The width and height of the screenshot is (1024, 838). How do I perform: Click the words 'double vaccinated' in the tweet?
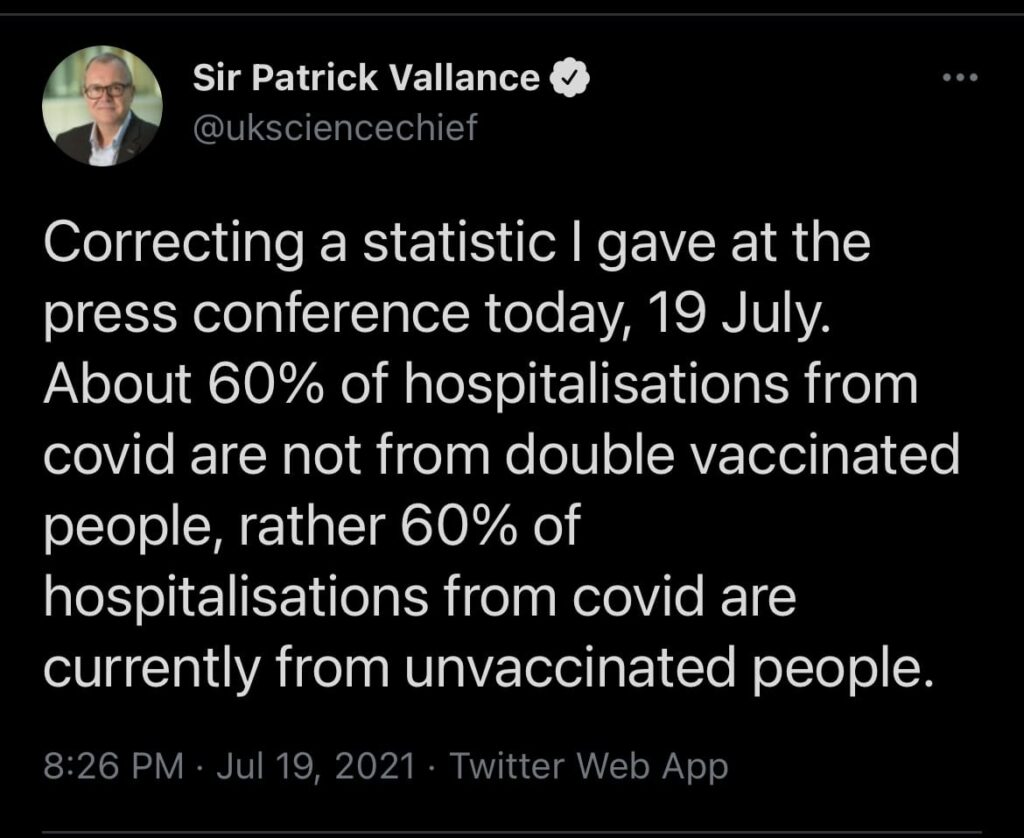click(x=731, y=455)
